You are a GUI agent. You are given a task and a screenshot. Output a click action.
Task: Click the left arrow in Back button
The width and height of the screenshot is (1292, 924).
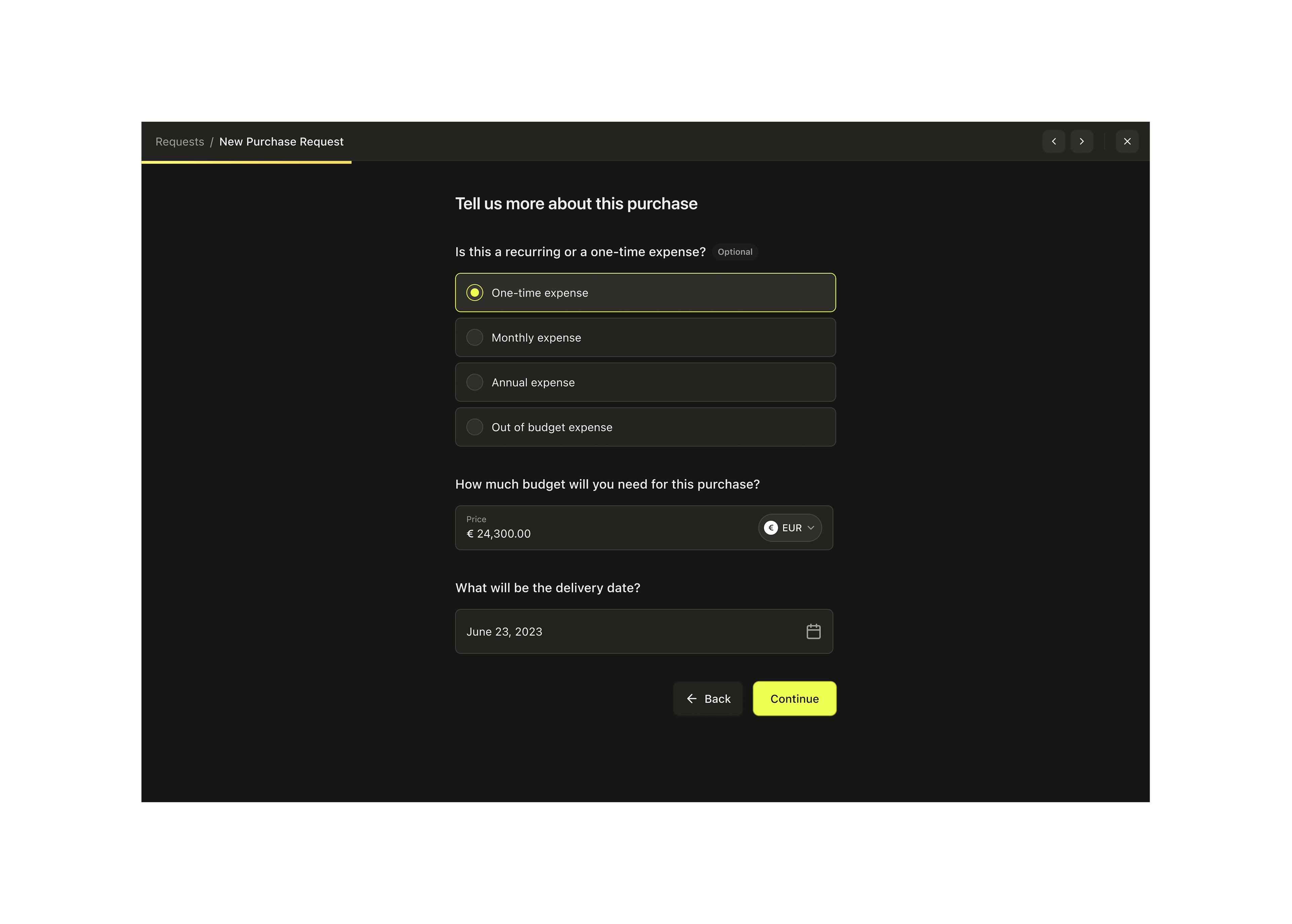coord(691,699)
